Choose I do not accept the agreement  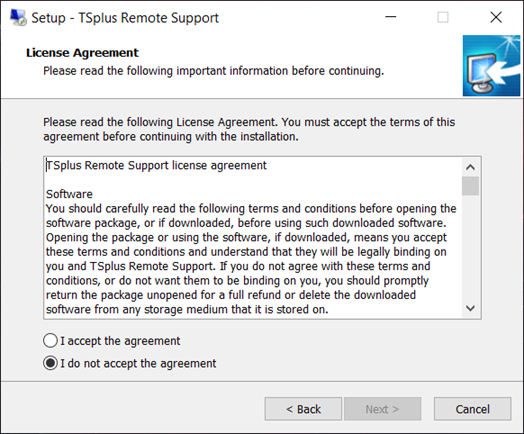pyautogui.click(x=130, y=363)
